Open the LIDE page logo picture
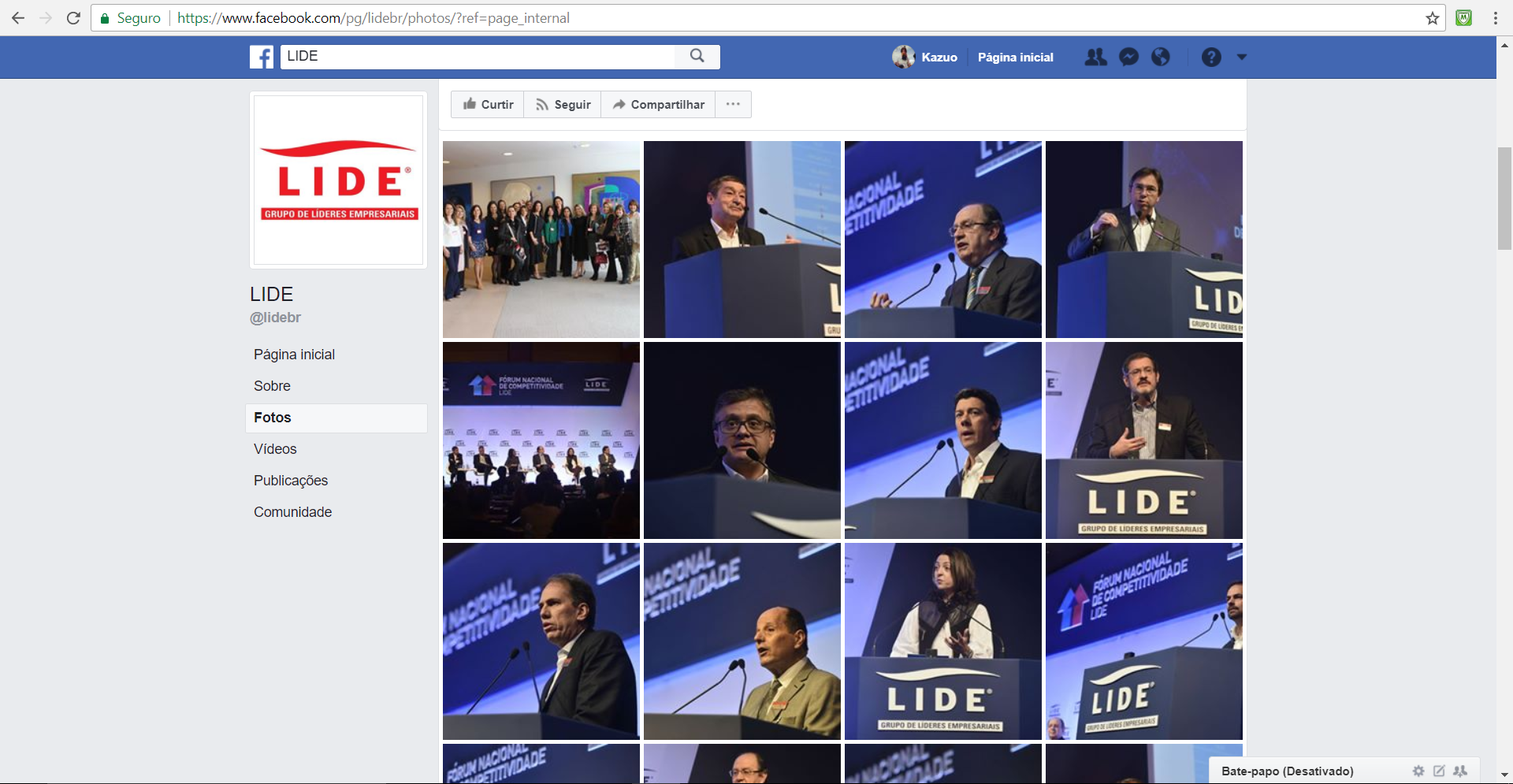This screenshot has width=1513, height=784. [339, 180]
